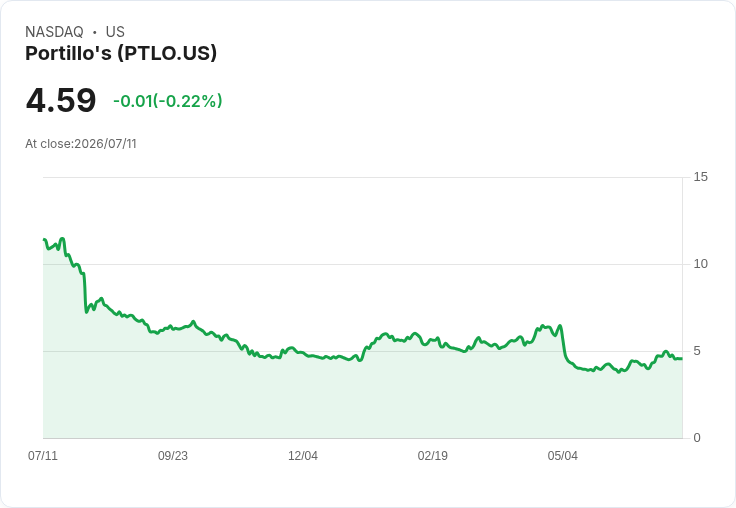Select the current price 4.59
This screenshot has width=736, height=508.
pyautogui.click(x=61, y=100)
